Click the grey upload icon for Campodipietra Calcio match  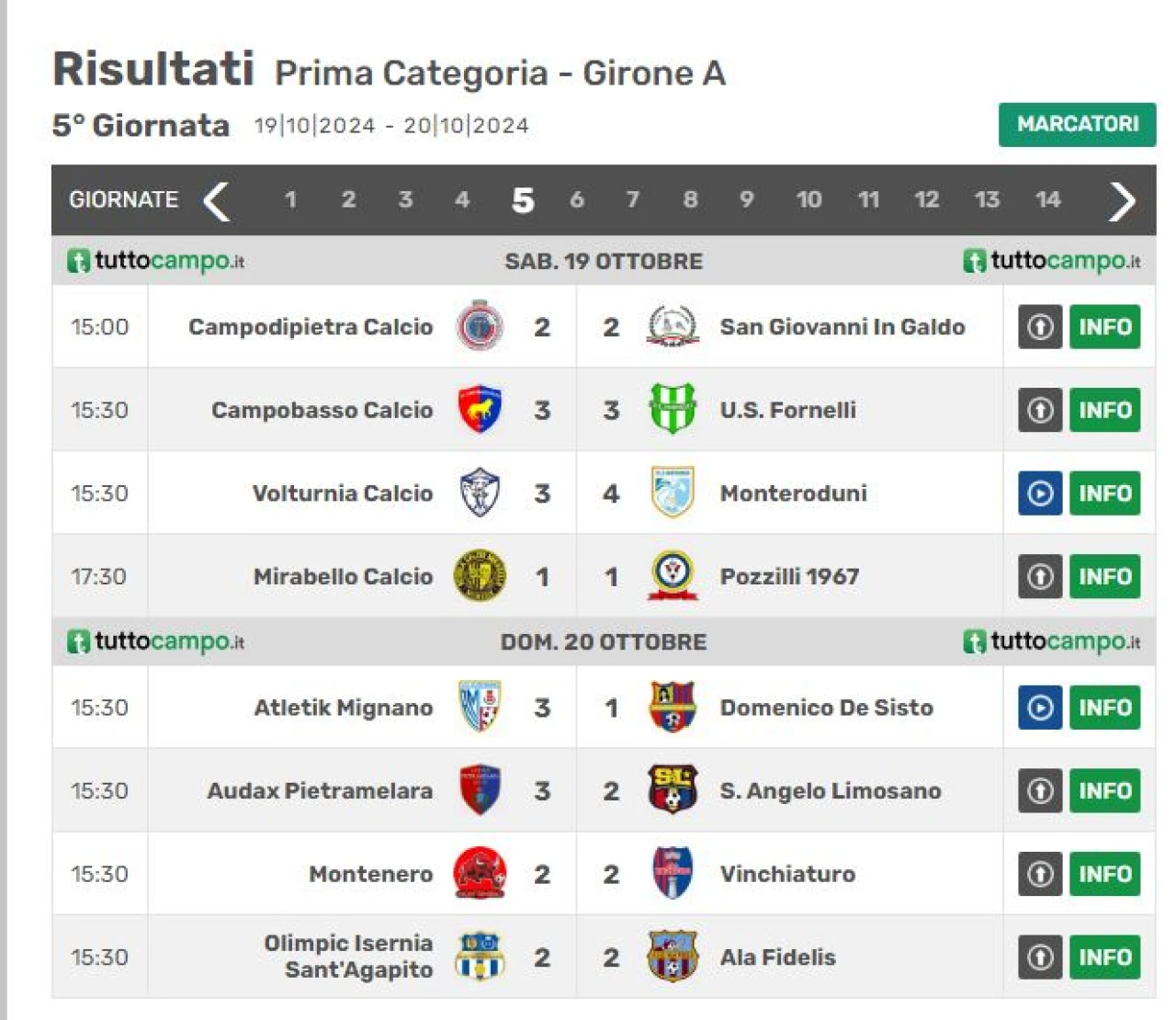(1040, 327)
